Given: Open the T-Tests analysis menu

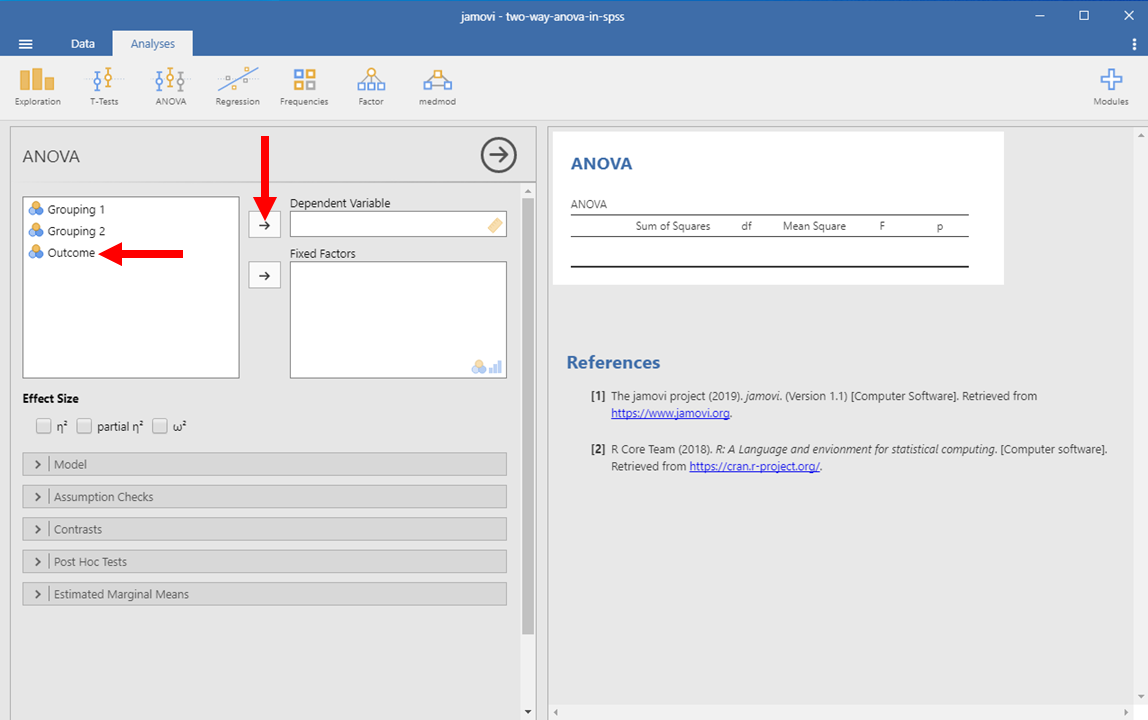Looking at the screenshot, I should pos(104,86).
